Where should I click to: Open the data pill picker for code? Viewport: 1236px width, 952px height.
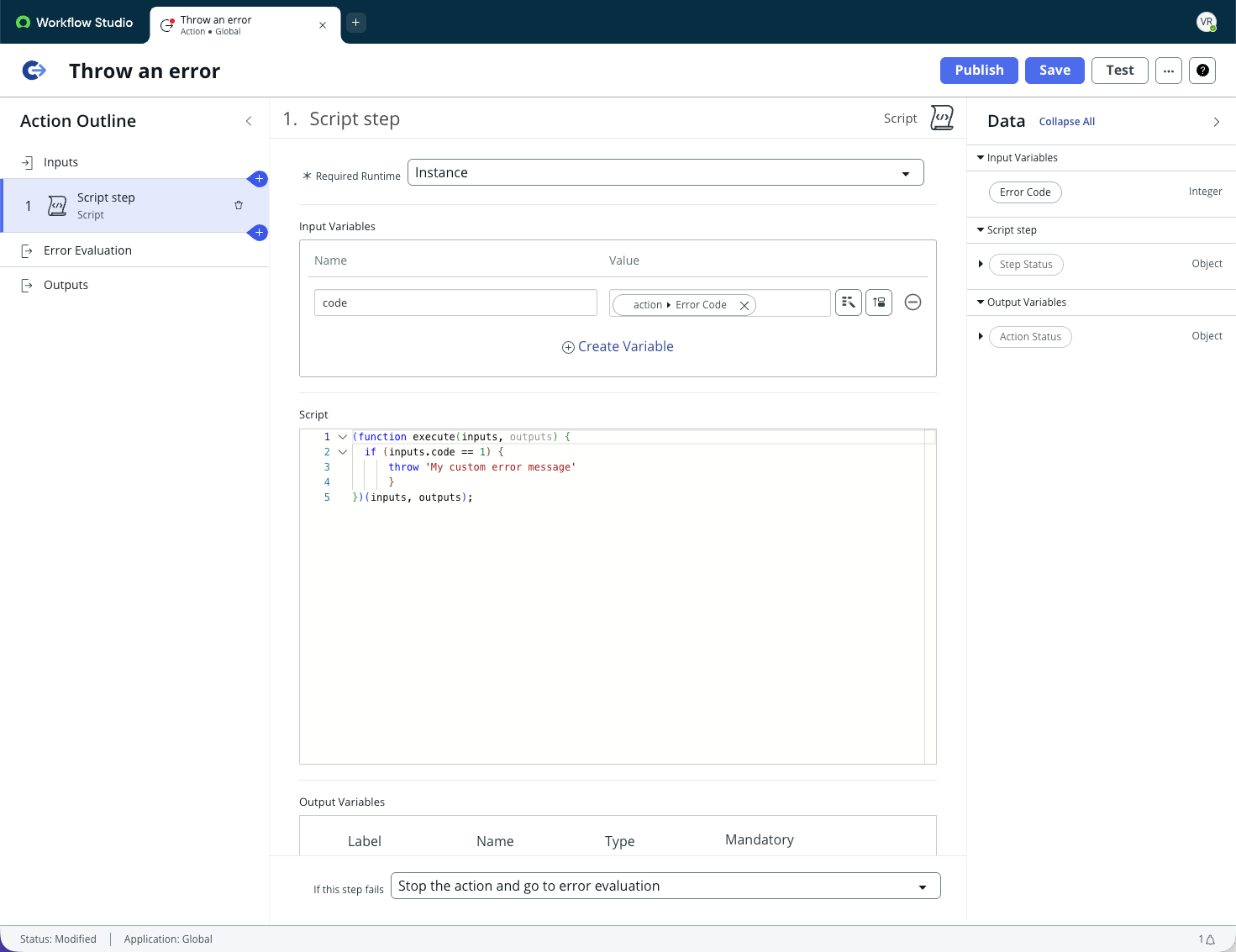pyautogui.click(x=849, y=302)
